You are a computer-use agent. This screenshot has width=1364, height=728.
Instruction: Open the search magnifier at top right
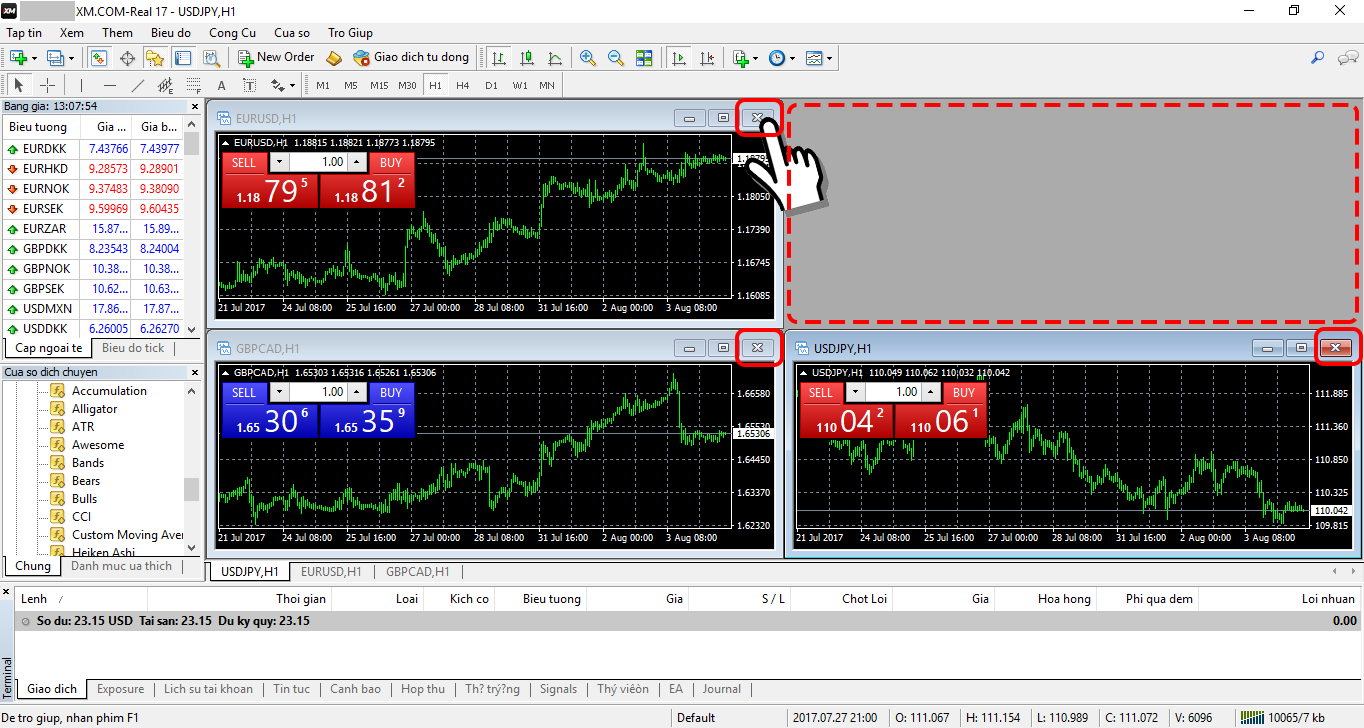[1317, 58]
